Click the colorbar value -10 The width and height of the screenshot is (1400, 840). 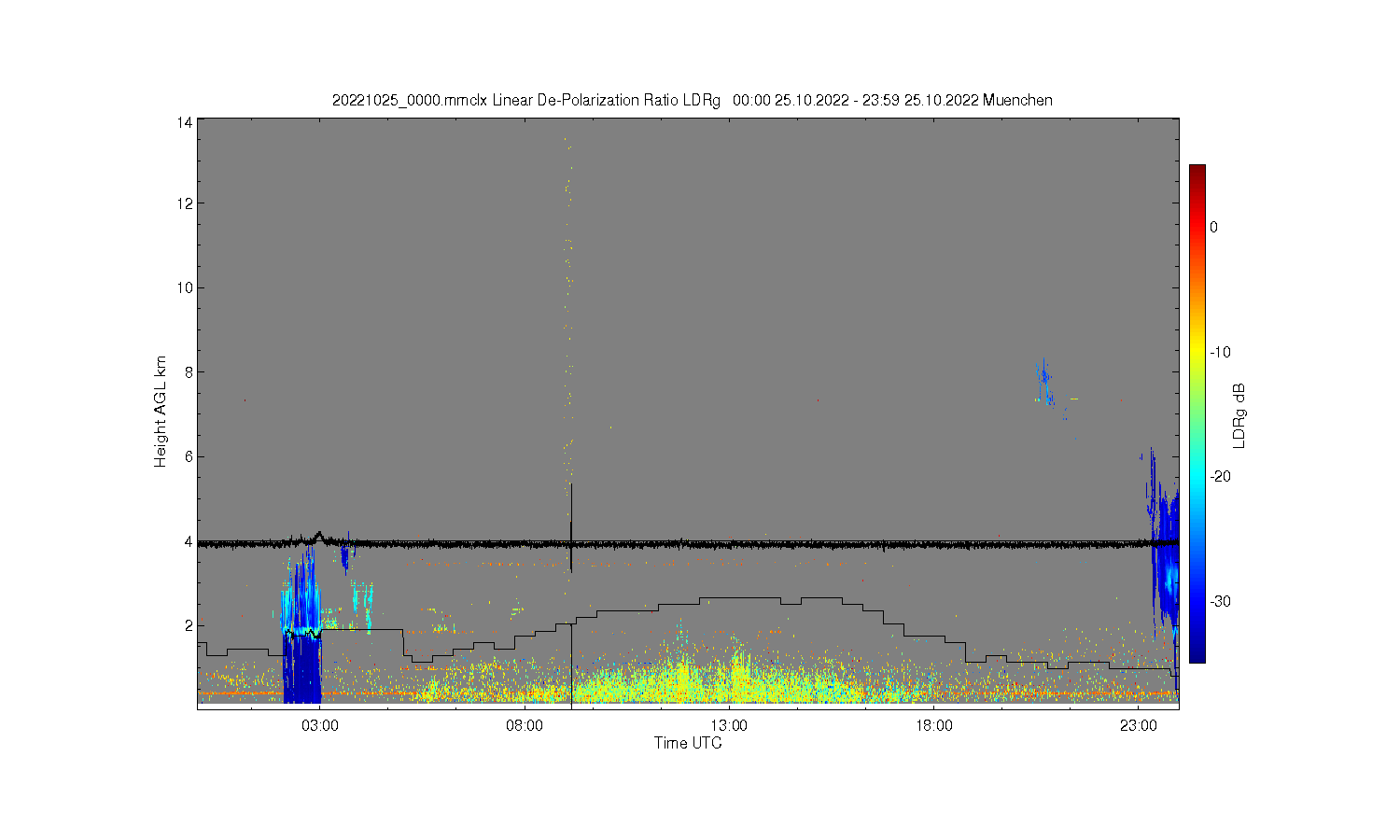click(x=1220, y=352)
